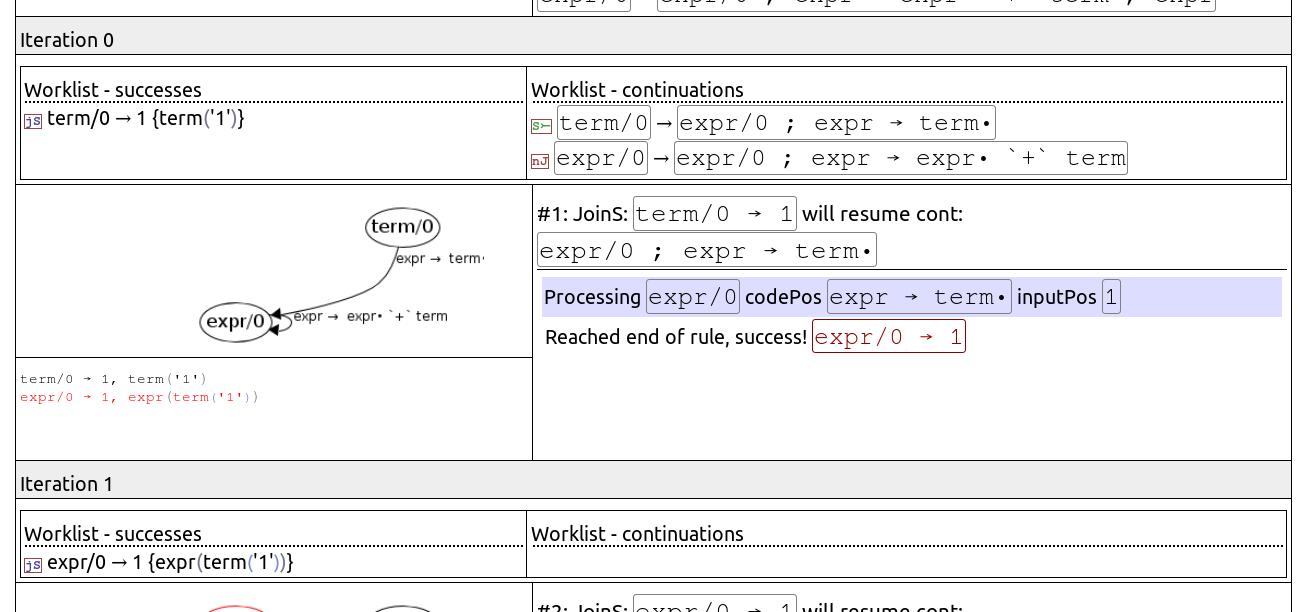Click the Iteration 1 header

(x=67, y=484)
